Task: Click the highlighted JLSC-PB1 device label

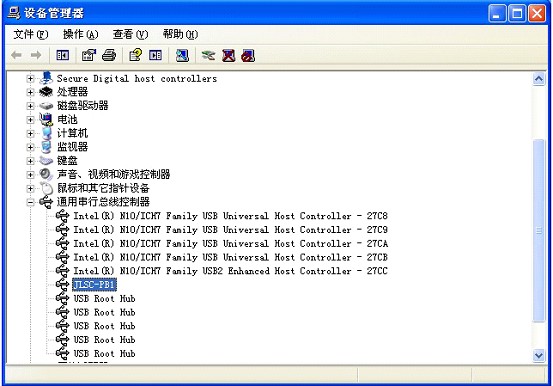Action: [x=94, y=284]
